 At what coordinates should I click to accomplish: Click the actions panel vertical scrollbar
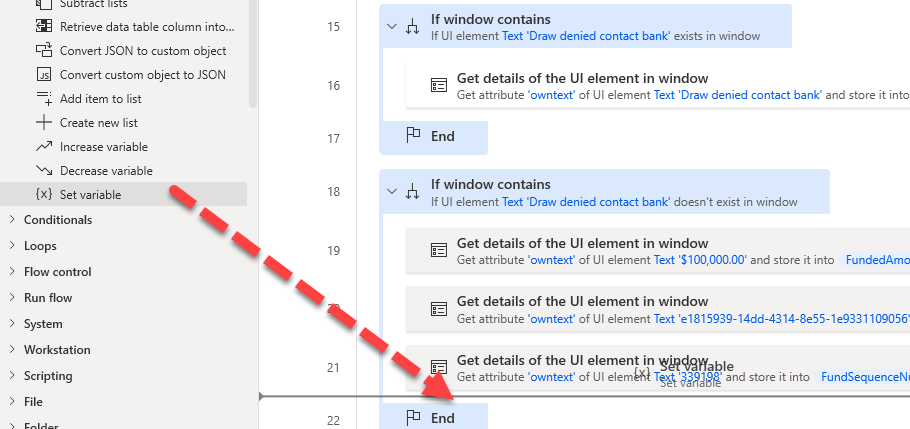[253, 50]
